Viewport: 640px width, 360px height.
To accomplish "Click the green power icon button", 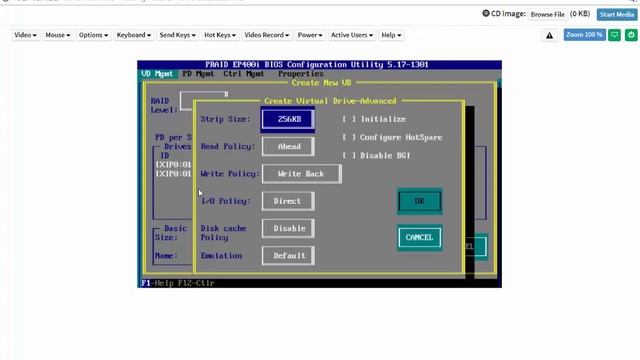I will click(x=631, y=35).
